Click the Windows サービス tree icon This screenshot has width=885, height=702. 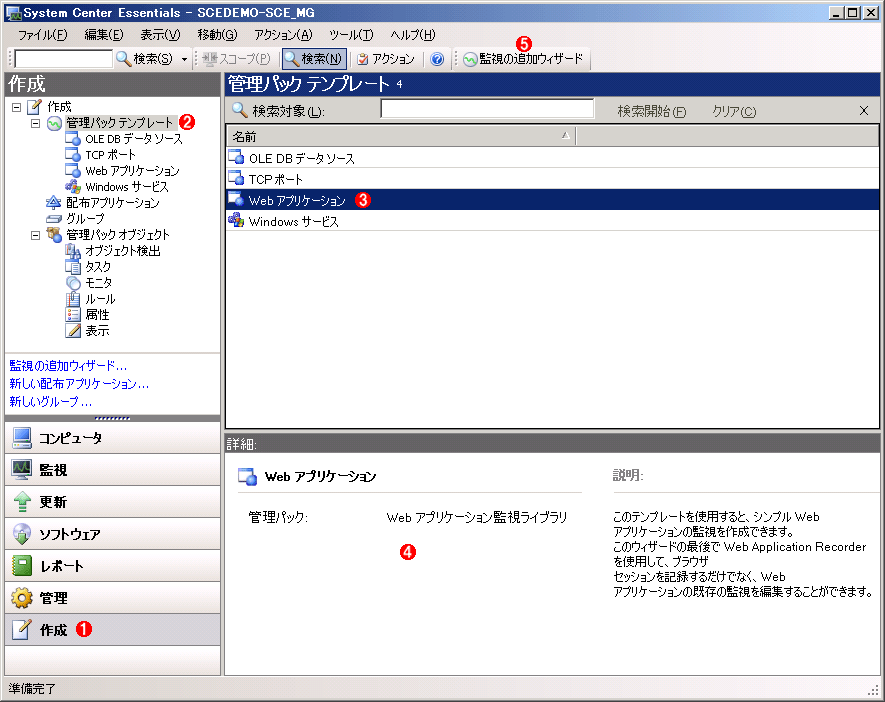(73, 186)
